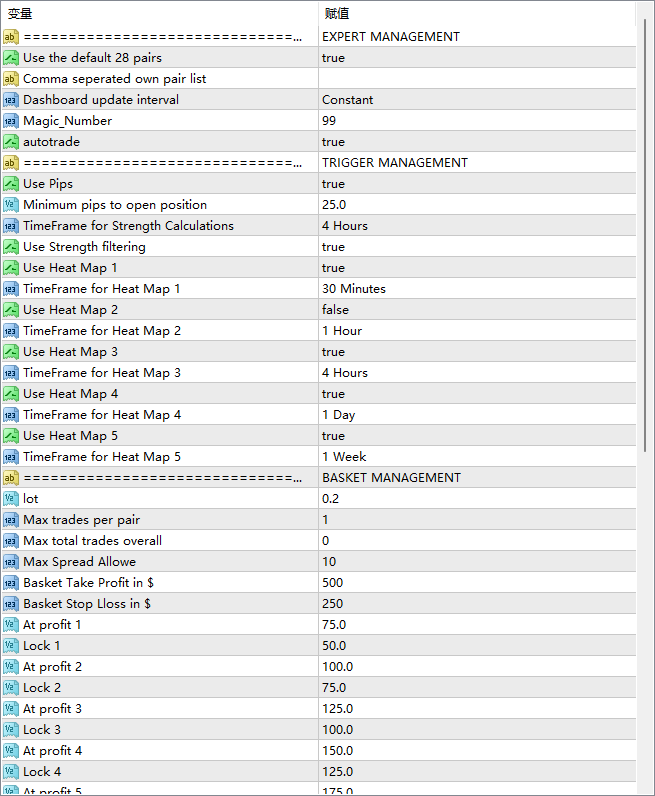Click the string icon on the BASKET MANAGEMENT separator row
655x796 pixels.
(x=11, y=478)
